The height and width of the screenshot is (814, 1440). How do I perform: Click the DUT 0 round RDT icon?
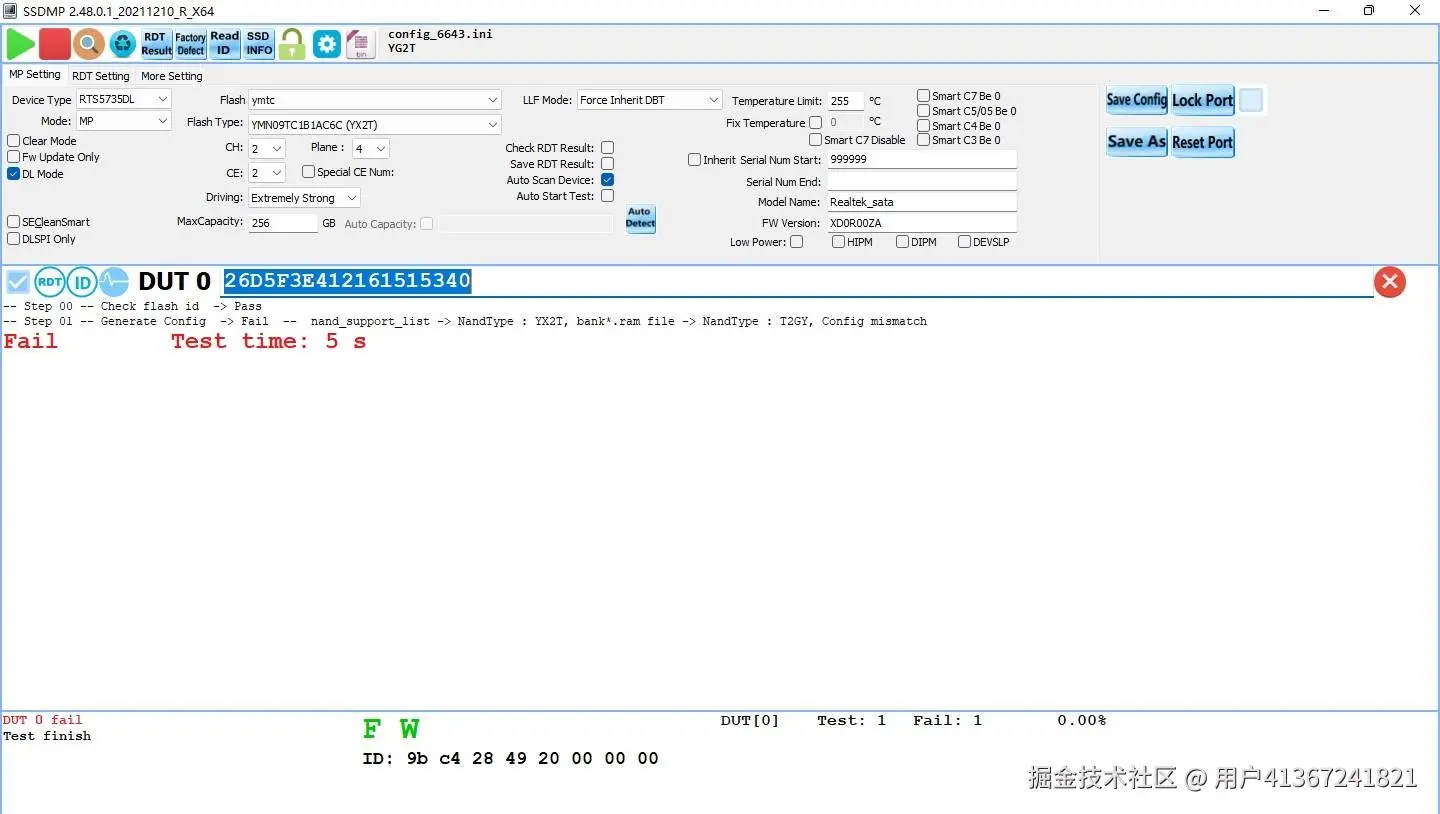click(x=50, y=282)
